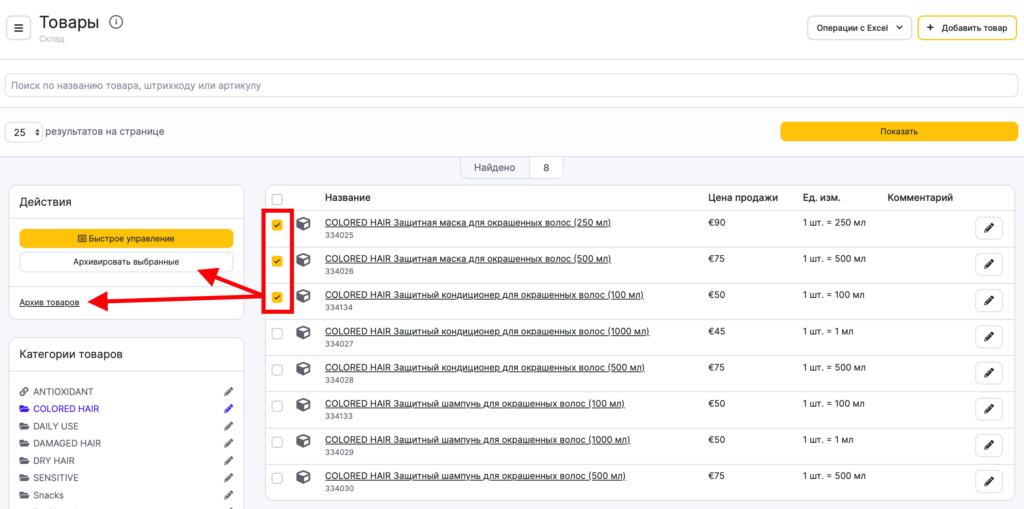Screen dimensions: 1024x509
Task: Edit product 334025 with pencil button
Action: point(988,228)
